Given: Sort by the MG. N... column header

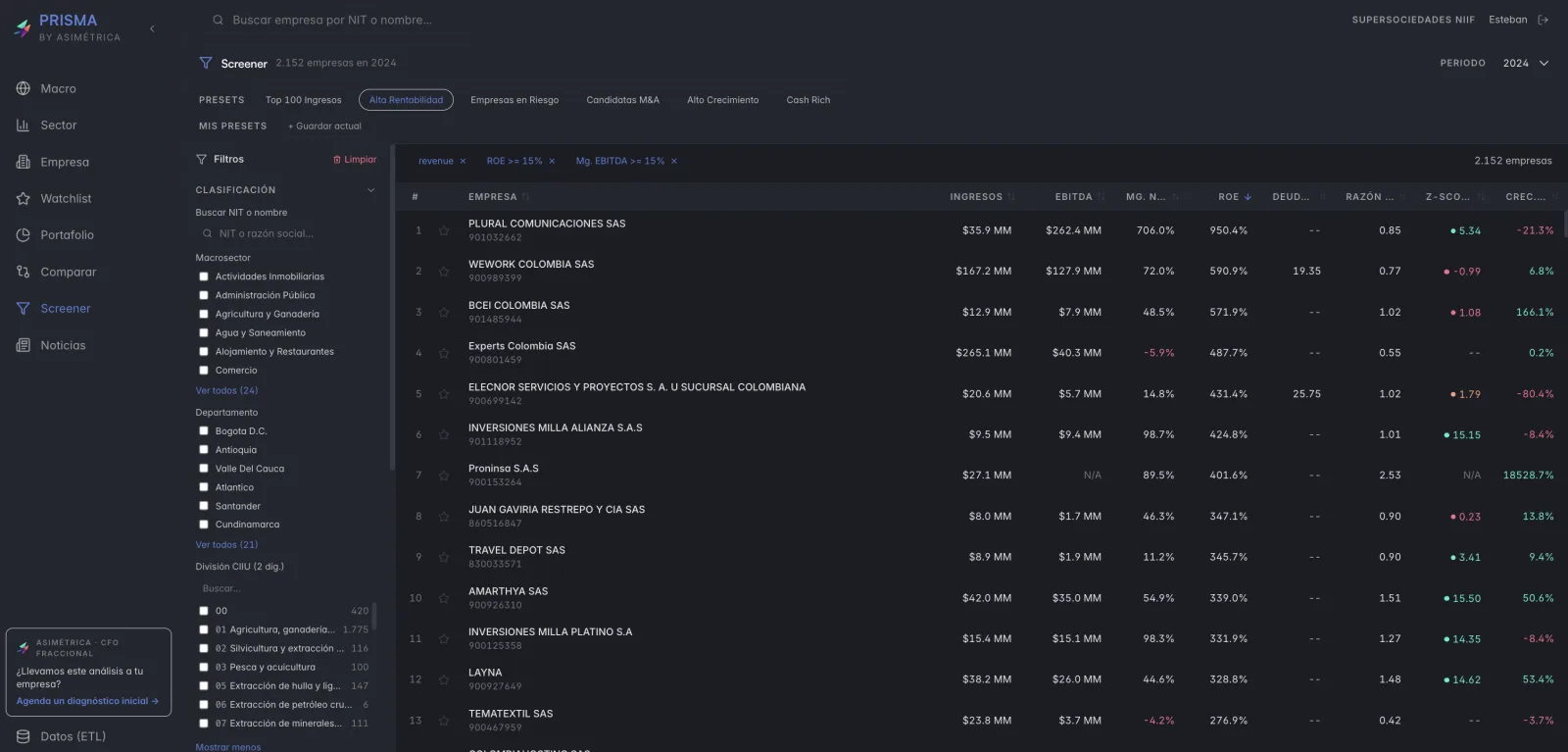Looking at the screenshot, I should (x=1152, y=197).
